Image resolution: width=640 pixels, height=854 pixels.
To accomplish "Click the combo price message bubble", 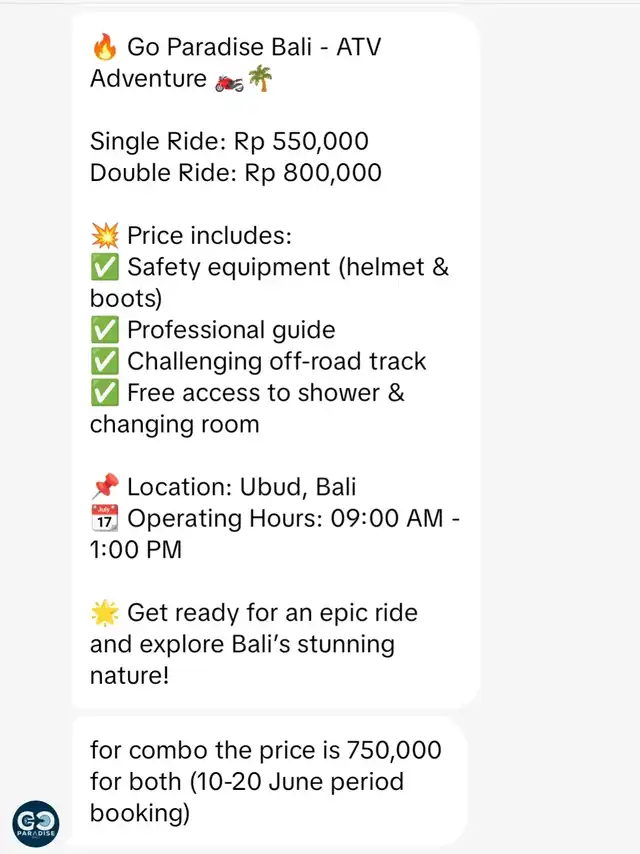I will pyautogui.click(x=270, y=782).
